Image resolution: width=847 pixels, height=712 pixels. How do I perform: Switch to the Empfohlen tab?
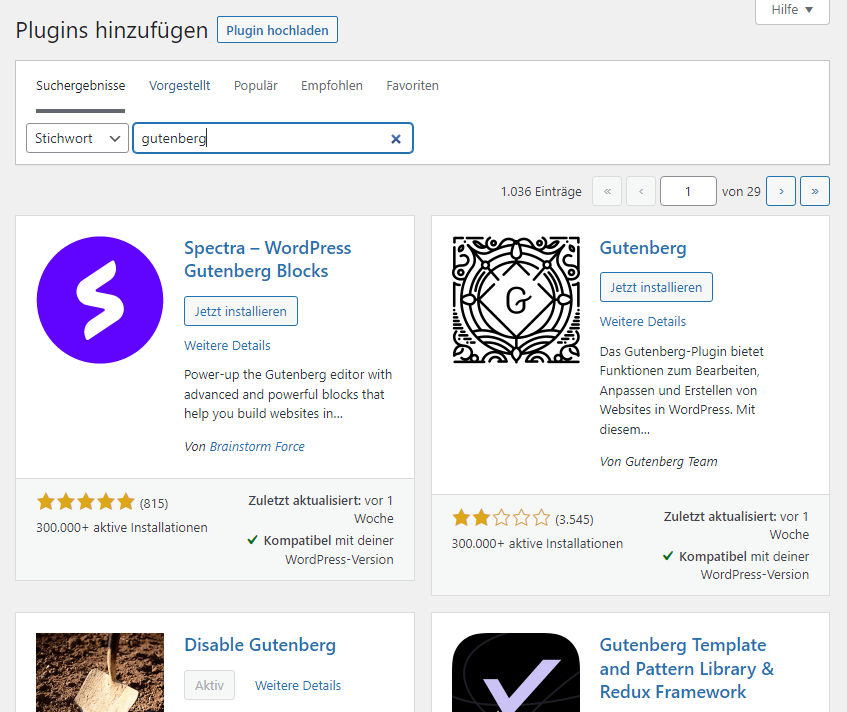click(332, 85)
